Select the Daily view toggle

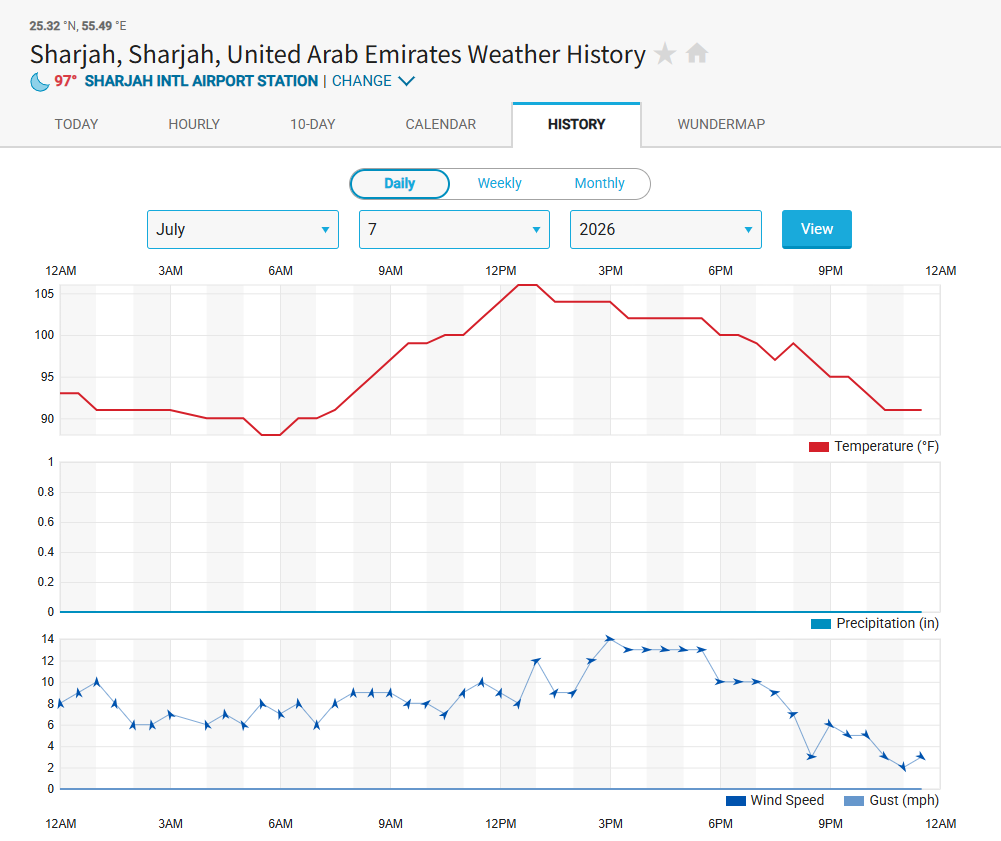pos(400,184)
